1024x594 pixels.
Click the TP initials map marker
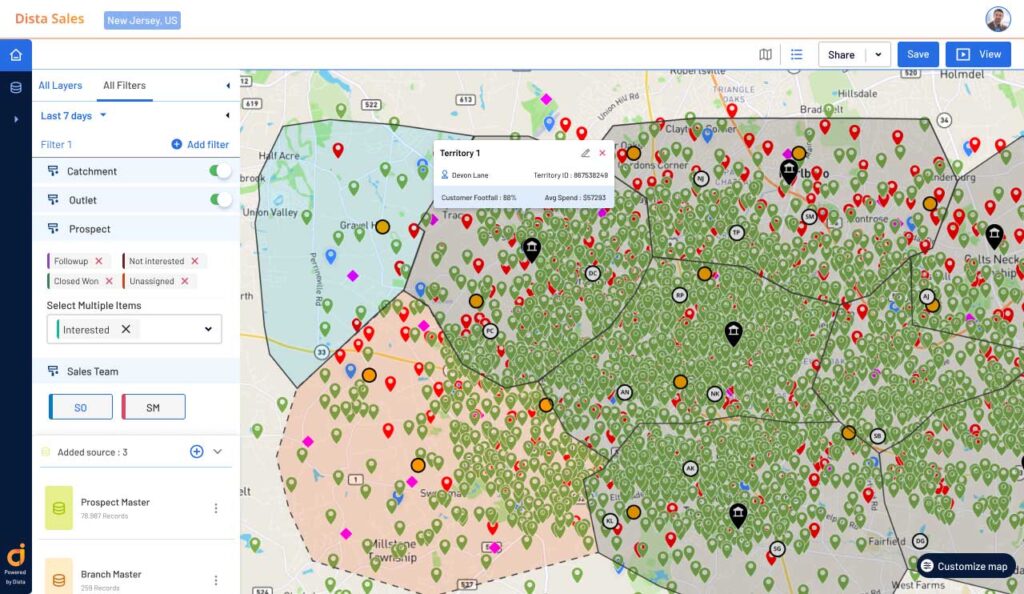737,232
